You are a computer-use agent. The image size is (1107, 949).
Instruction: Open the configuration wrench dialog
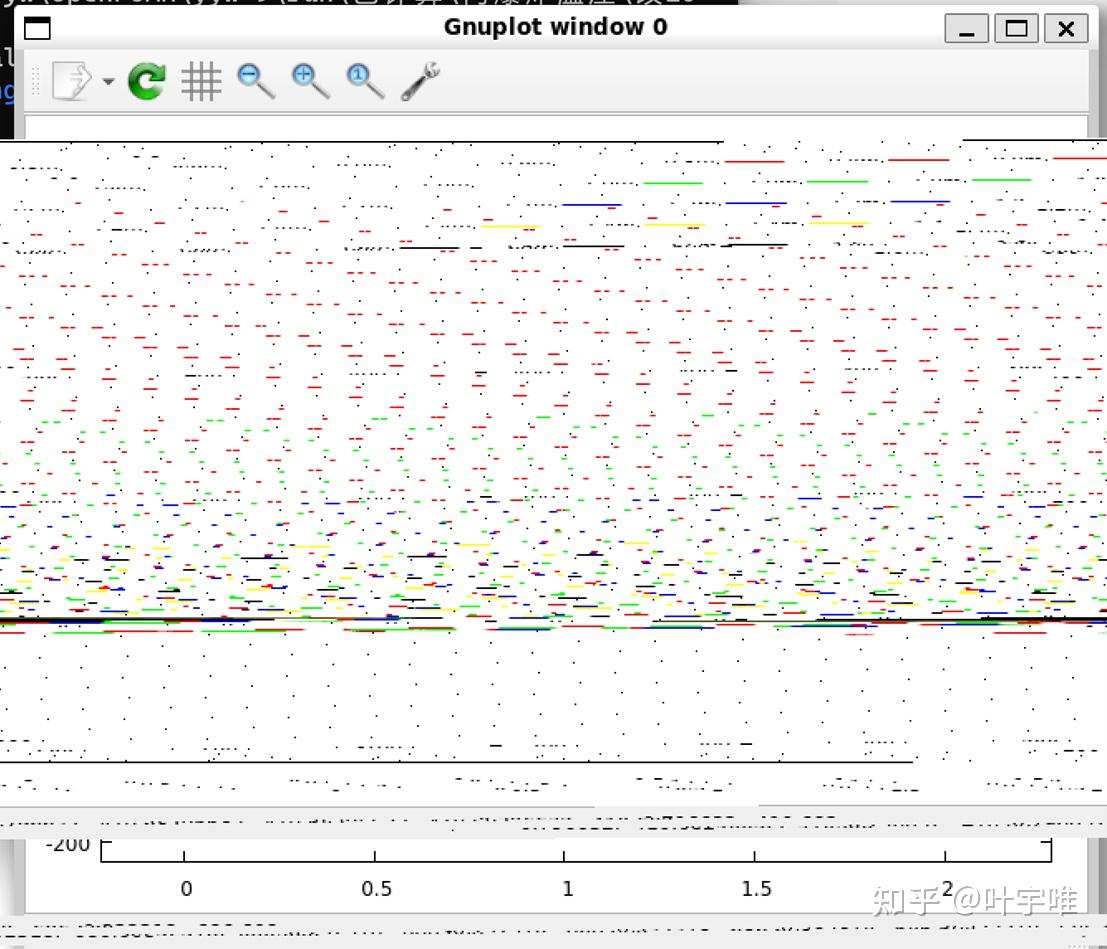[420, 81]
